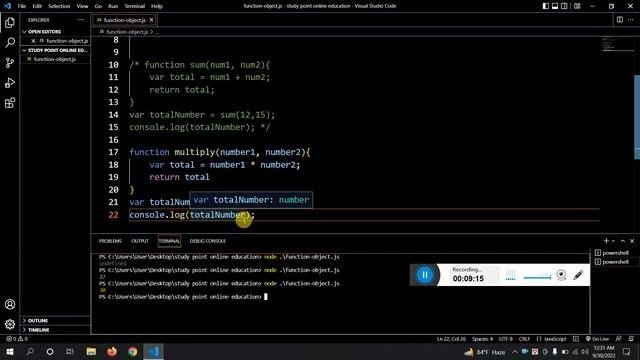640x360 pixels.
Task: Click the VS Code logo in title bar
Action: coord(7,6)
